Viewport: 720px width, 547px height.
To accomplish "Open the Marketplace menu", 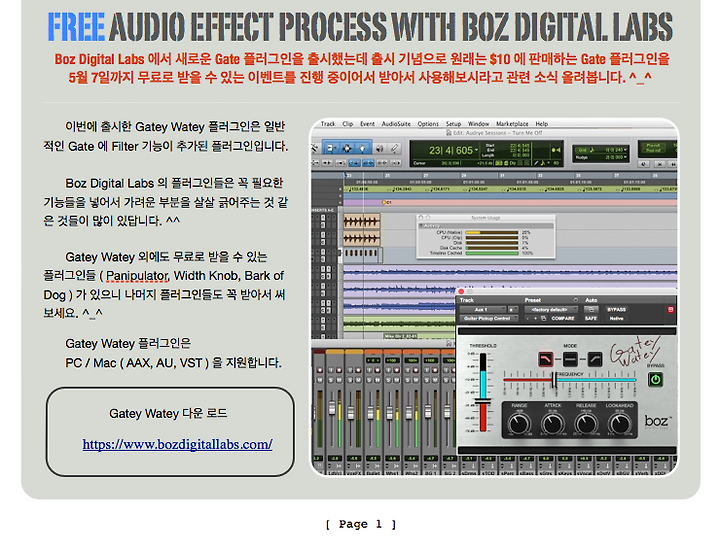I will tap(512, 124).
